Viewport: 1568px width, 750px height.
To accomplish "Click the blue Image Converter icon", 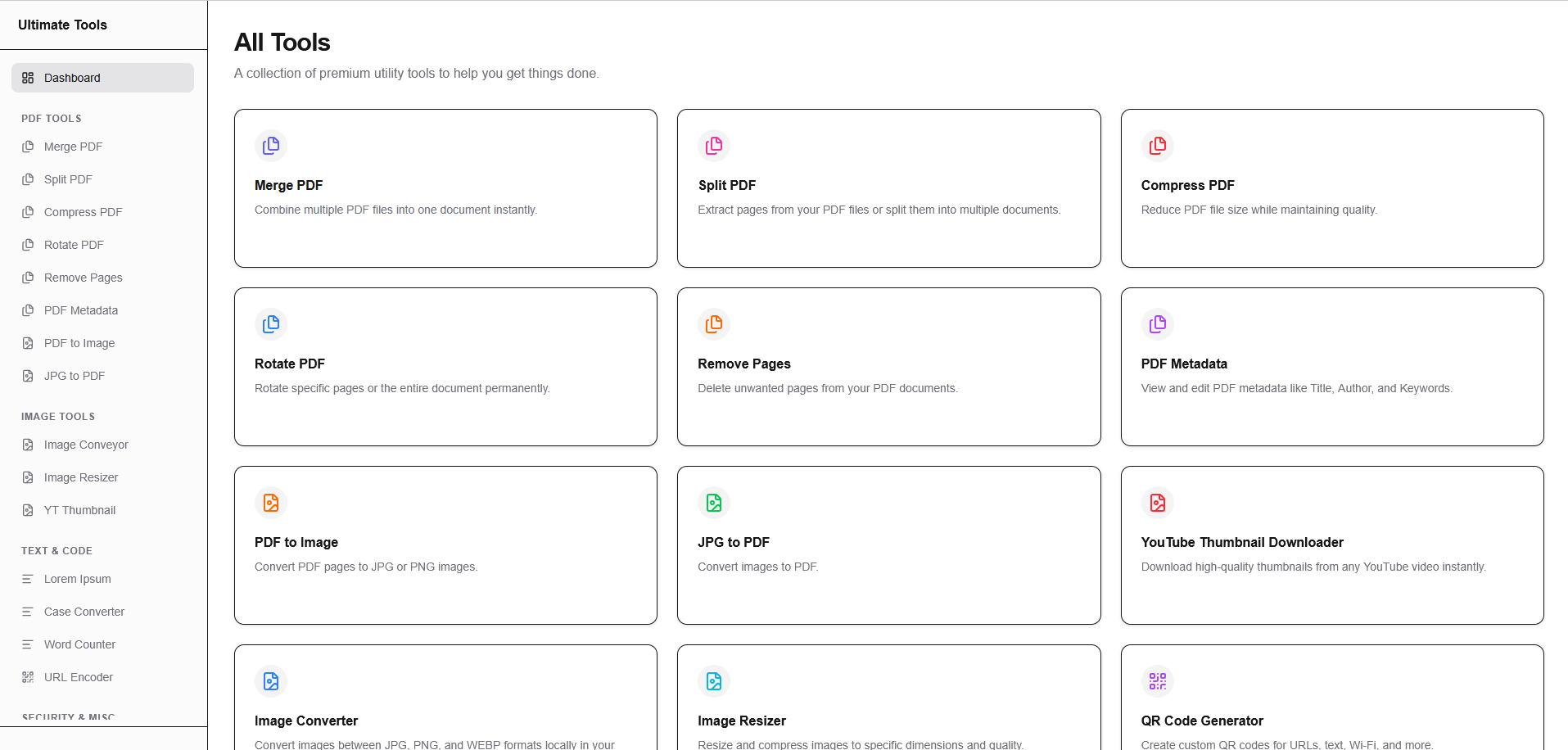I will point(270,680).
